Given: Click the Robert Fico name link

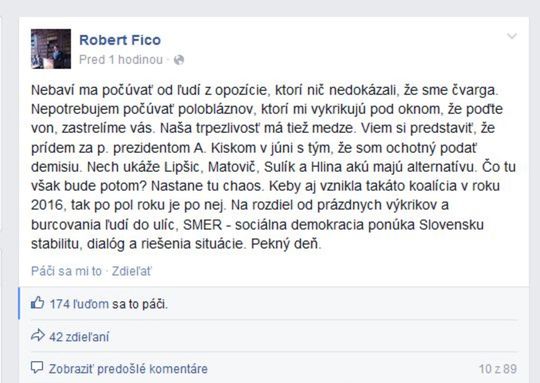Looking at the screenshot, I should (120, 40).
